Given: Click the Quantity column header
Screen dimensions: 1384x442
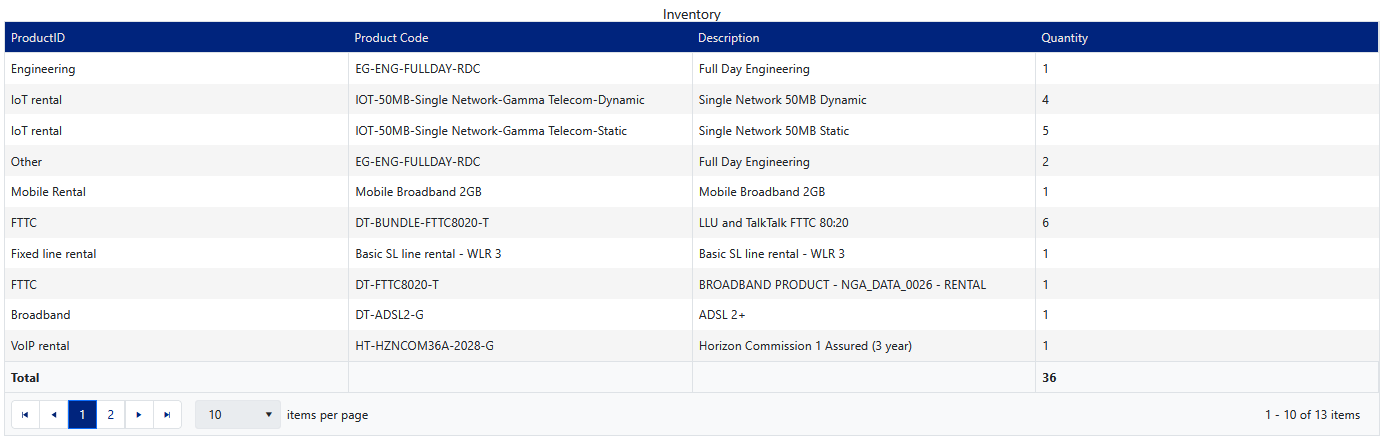Looking at the screenshot, I should click(1064, 38).
